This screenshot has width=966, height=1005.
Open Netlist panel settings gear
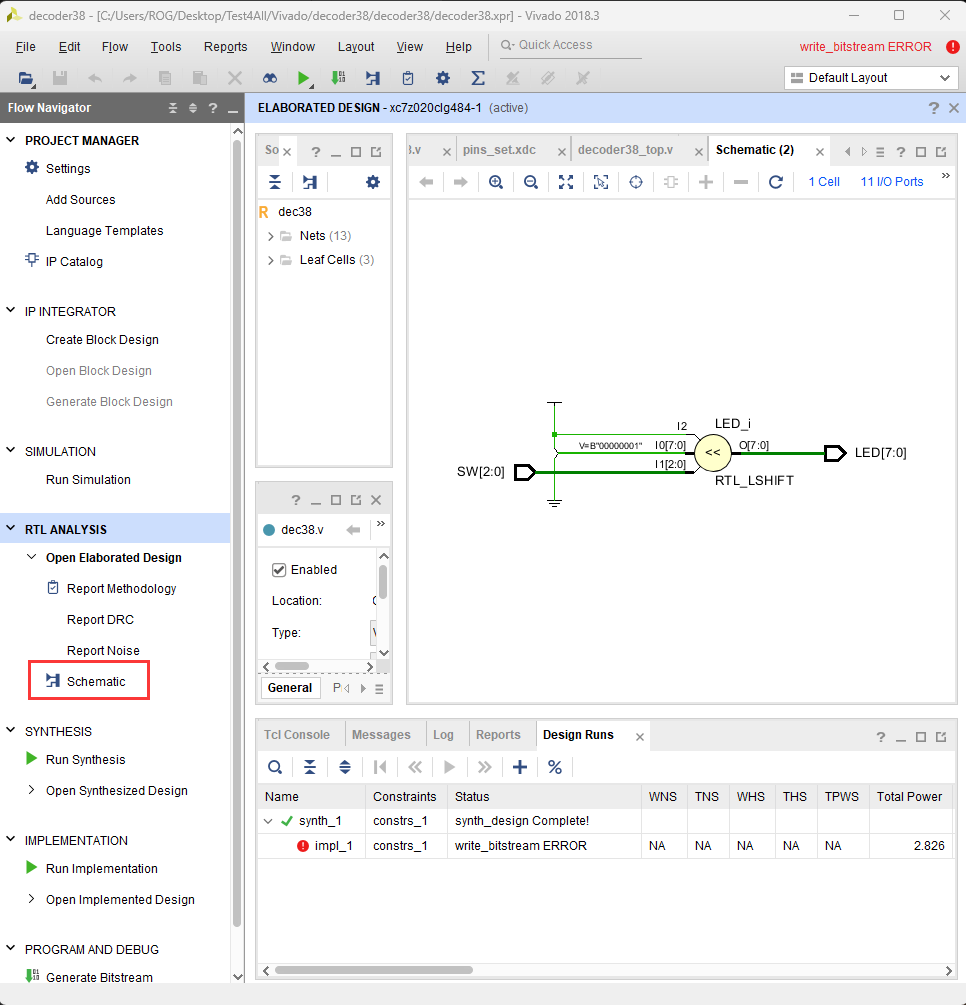[x=372, y=182]
